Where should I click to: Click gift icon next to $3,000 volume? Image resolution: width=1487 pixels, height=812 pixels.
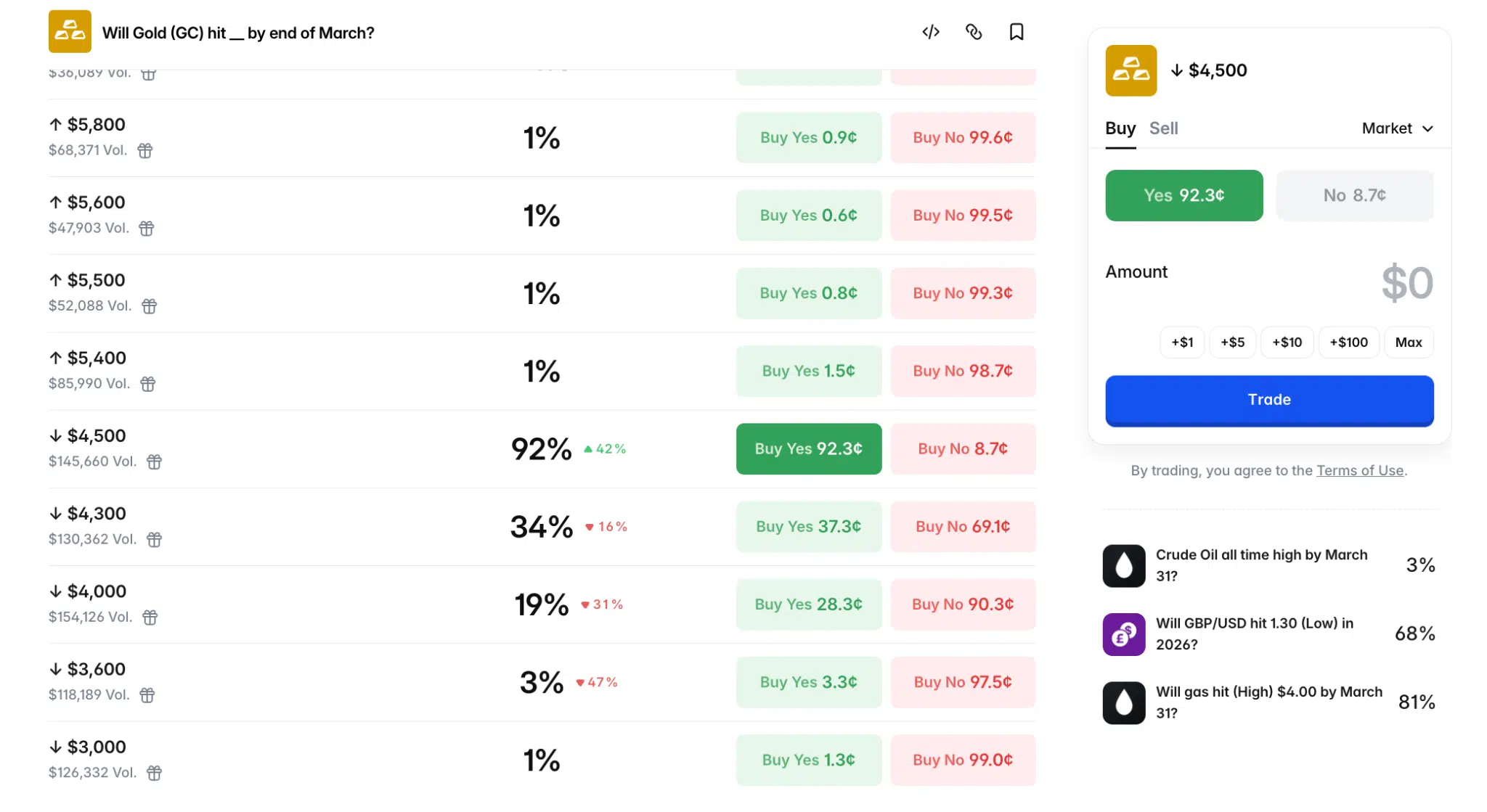pyautogui.click(x=154, y=774)
